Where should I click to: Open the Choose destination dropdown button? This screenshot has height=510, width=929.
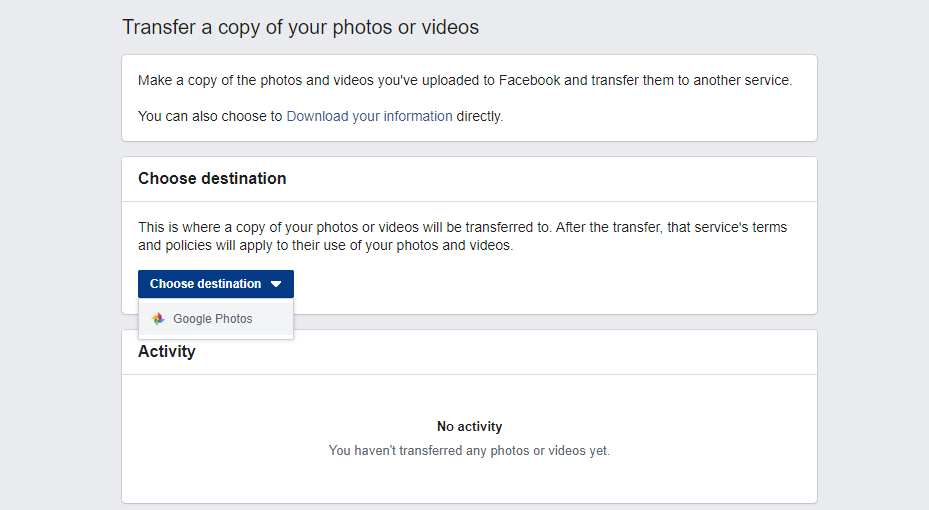[x=216, y=284]
